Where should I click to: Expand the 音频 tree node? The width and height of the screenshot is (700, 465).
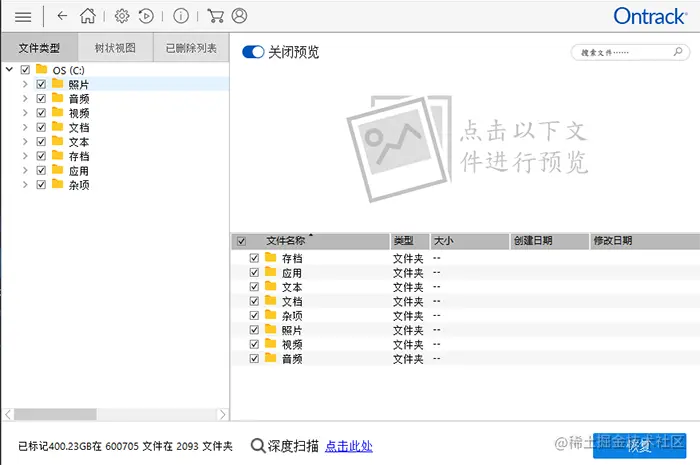pyautogui.click(x=25, y=98)
